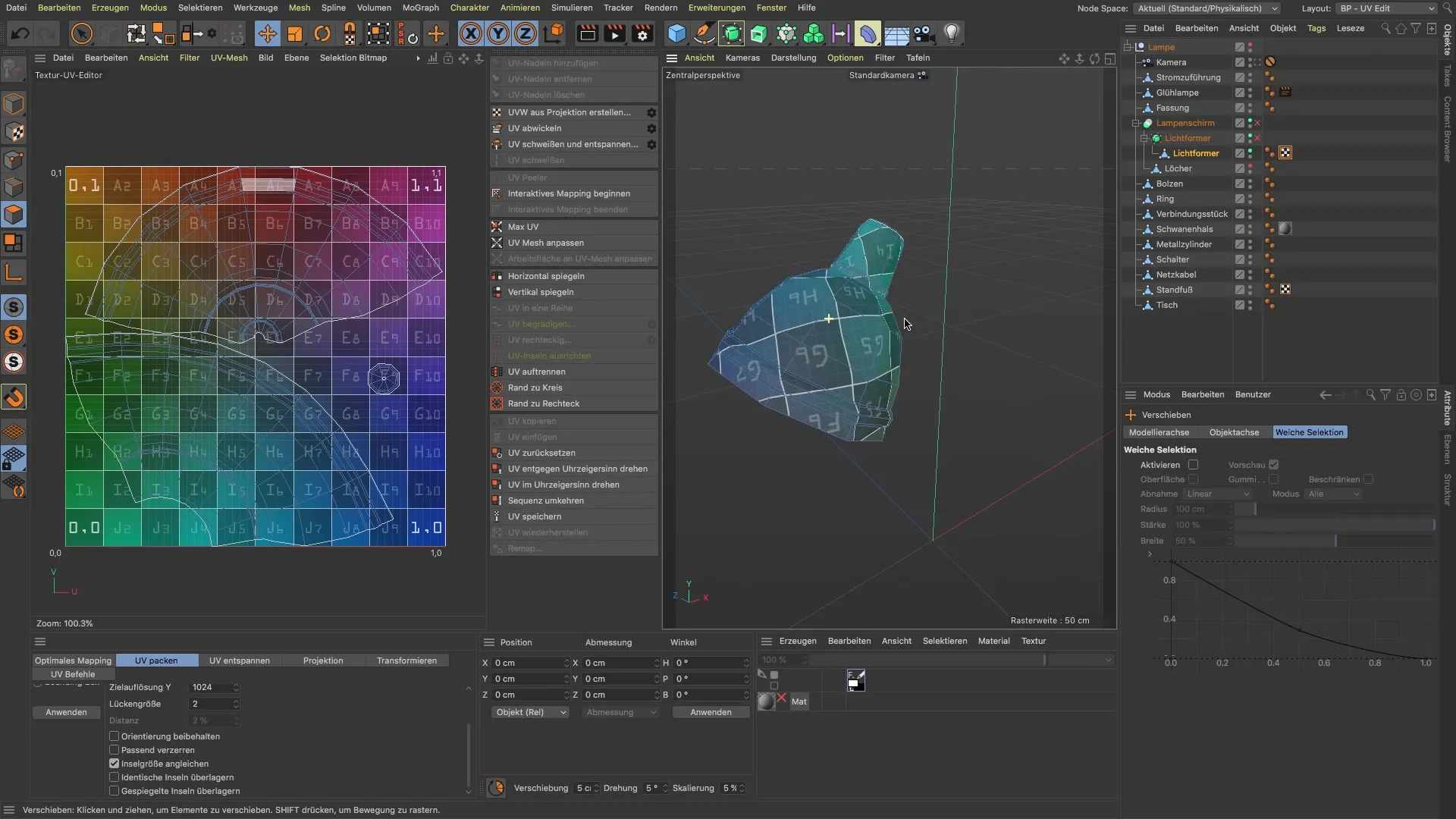Click the Spline Pen tool icon
Screen dimensions: 1456x819
[x=704, y=33]
